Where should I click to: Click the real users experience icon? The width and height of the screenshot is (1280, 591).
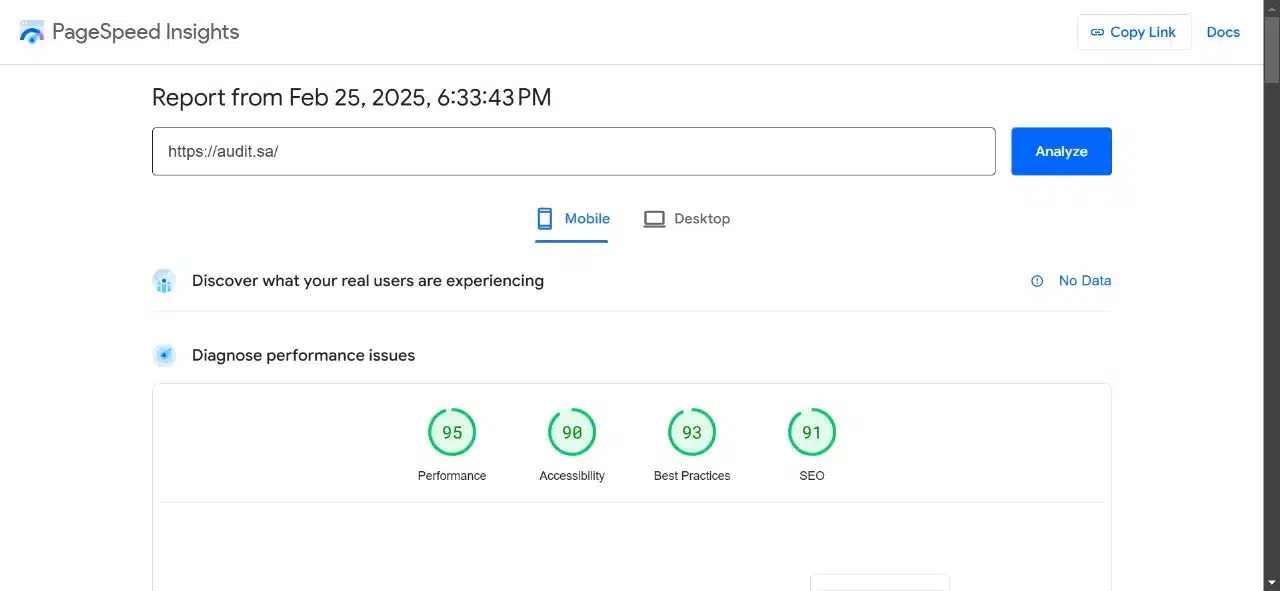tap(164, 281)
